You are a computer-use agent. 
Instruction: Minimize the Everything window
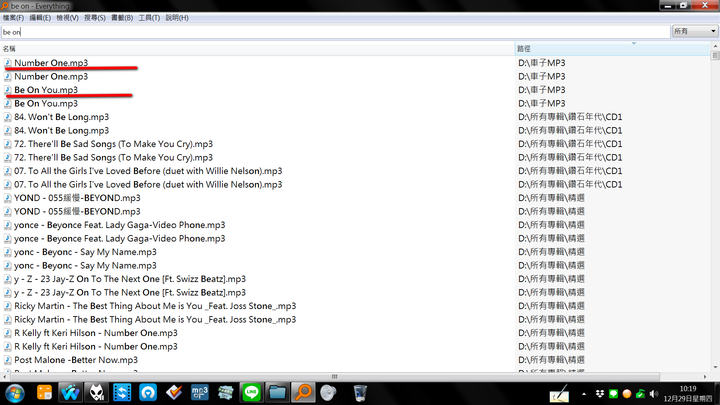pos(668,6)
